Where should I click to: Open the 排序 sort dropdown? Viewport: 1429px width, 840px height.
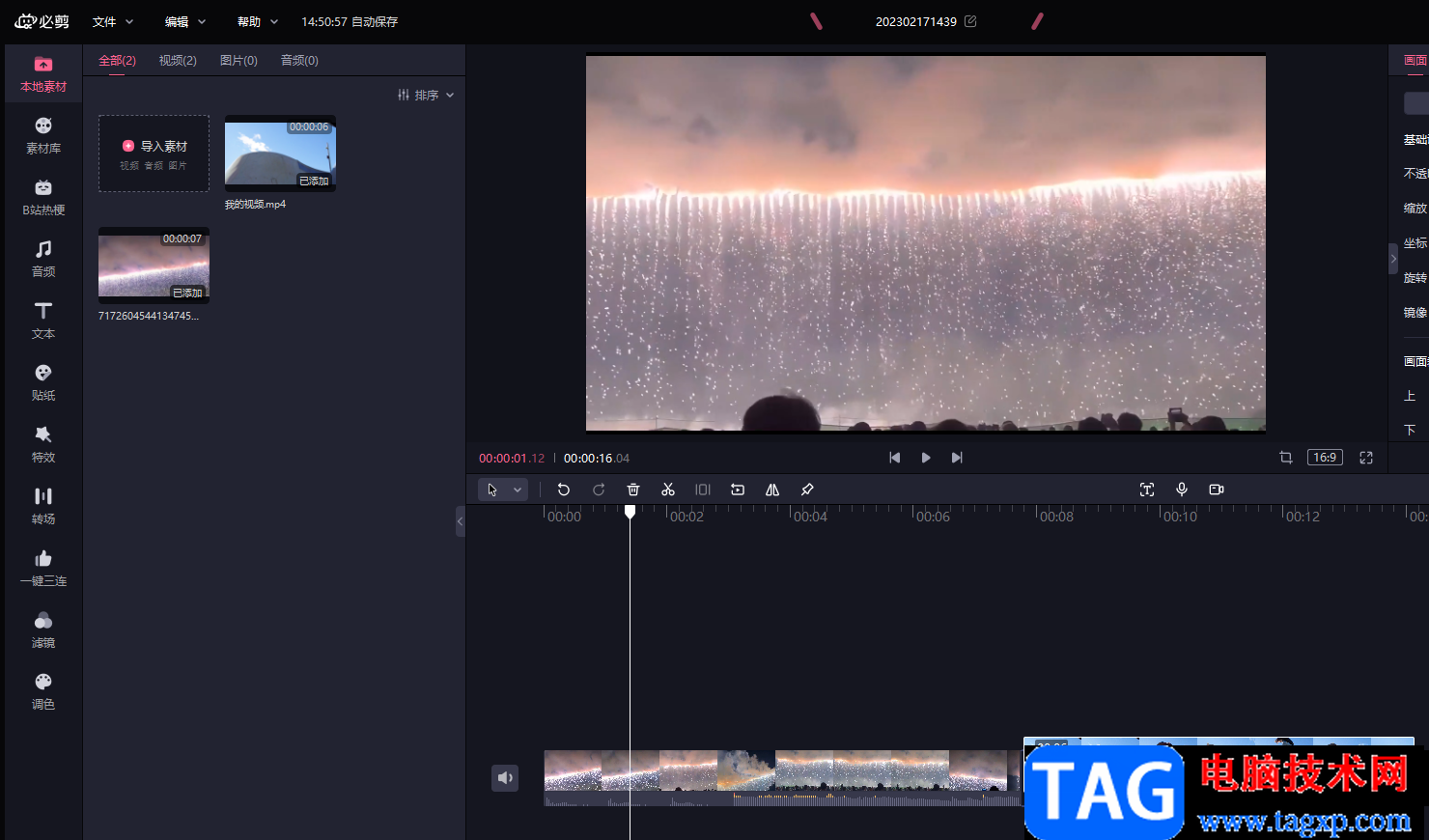coord(426,95)
